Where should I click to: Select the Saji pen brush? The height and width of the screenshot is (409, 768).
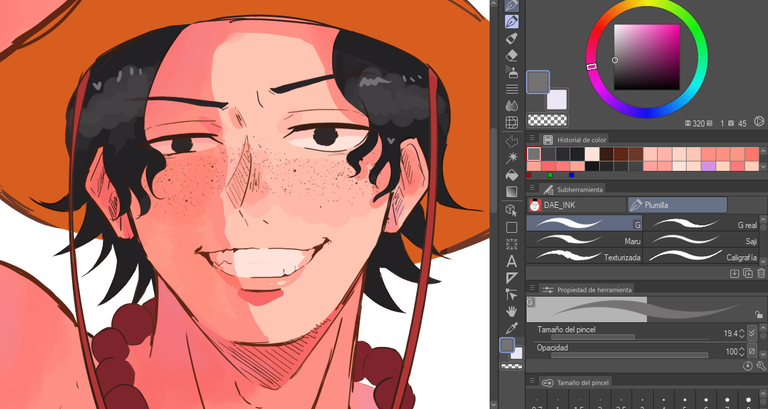pyautogui.click(x=701, y=240)
